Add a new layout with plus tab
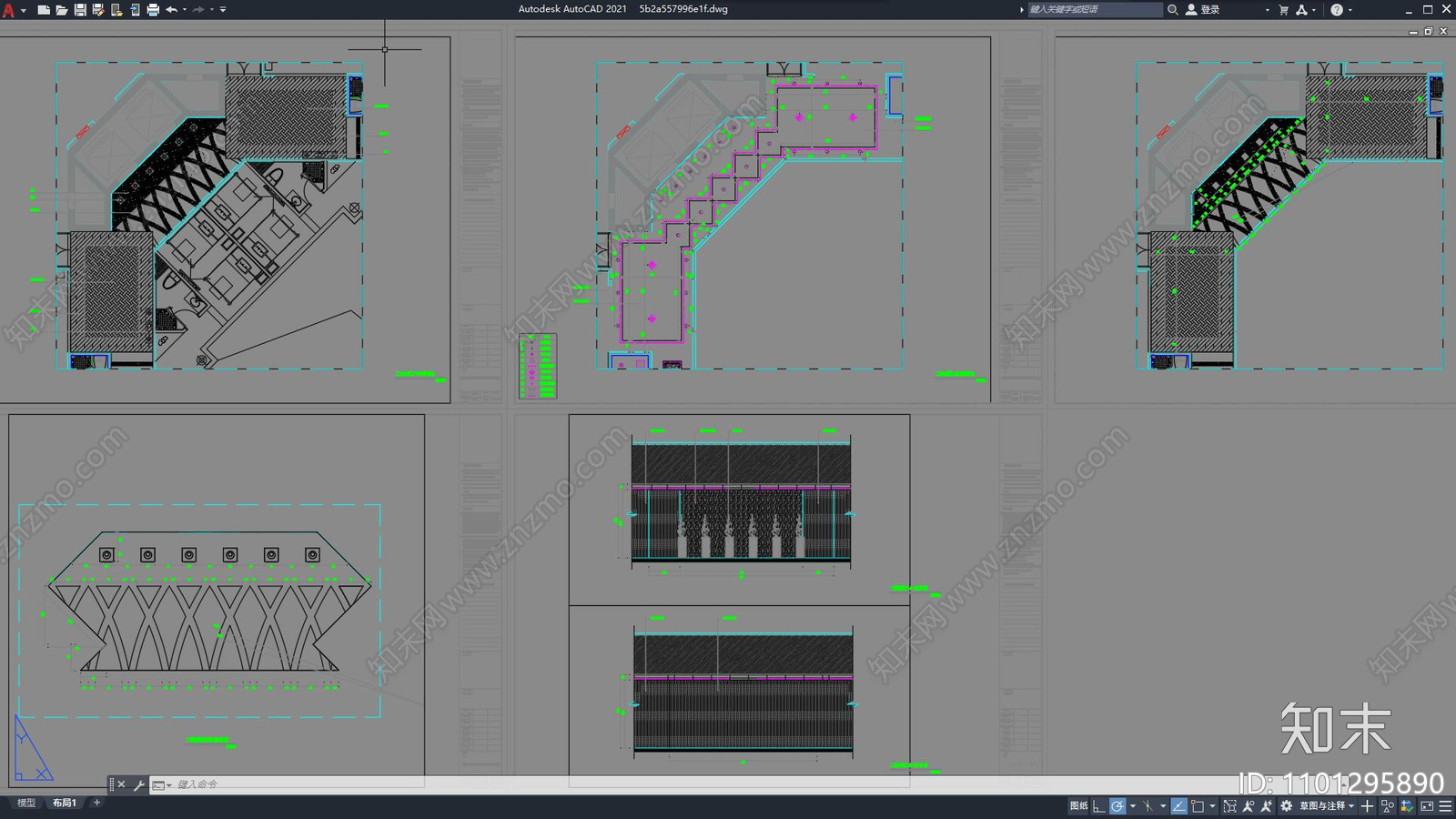The height and width of the screenshot is (819, 1456). click(x=96, y=803)
